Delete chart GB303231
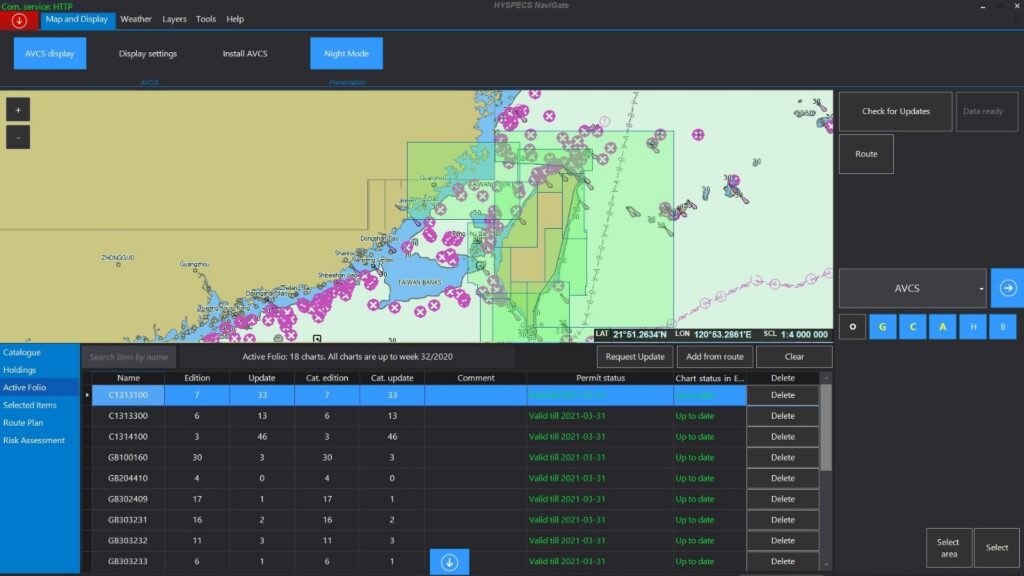 click(x=782, y=520)
